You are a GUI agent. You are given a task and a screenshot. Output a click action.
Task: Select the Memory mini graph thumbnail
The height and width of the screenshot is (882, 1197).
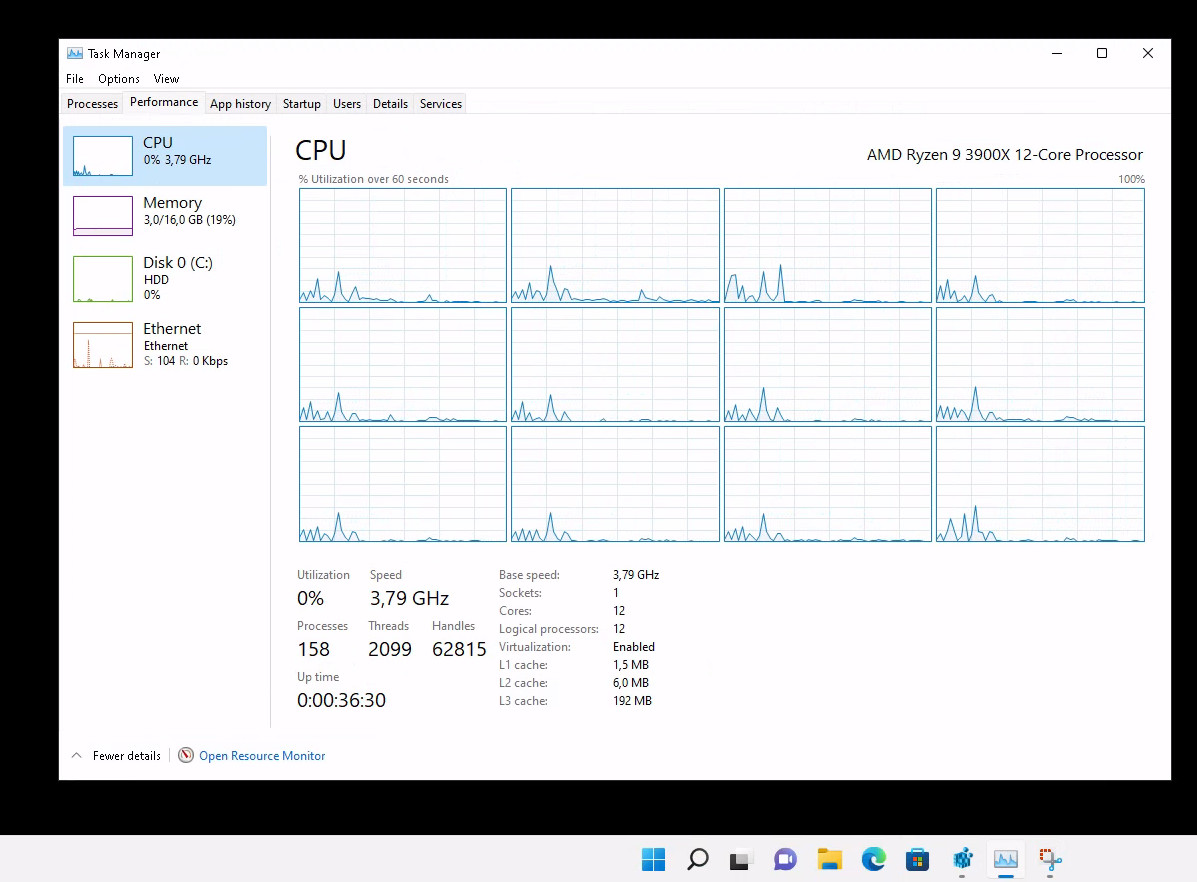102,215
